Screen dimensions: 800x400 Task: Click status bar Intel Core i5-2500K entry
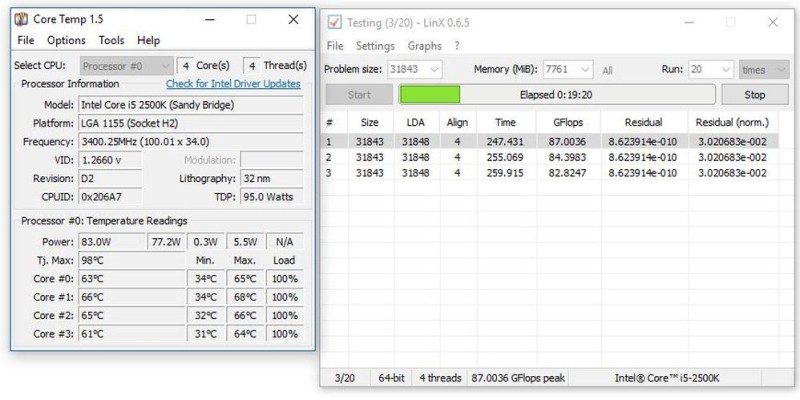667,378
